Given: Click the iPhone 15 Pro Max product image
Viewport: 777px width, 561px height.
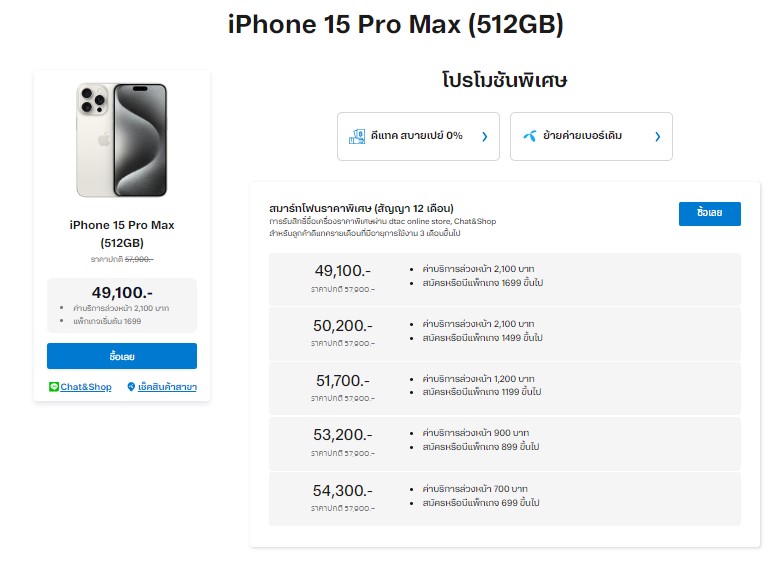Looking at the screenshot, I should pos(122,140).
